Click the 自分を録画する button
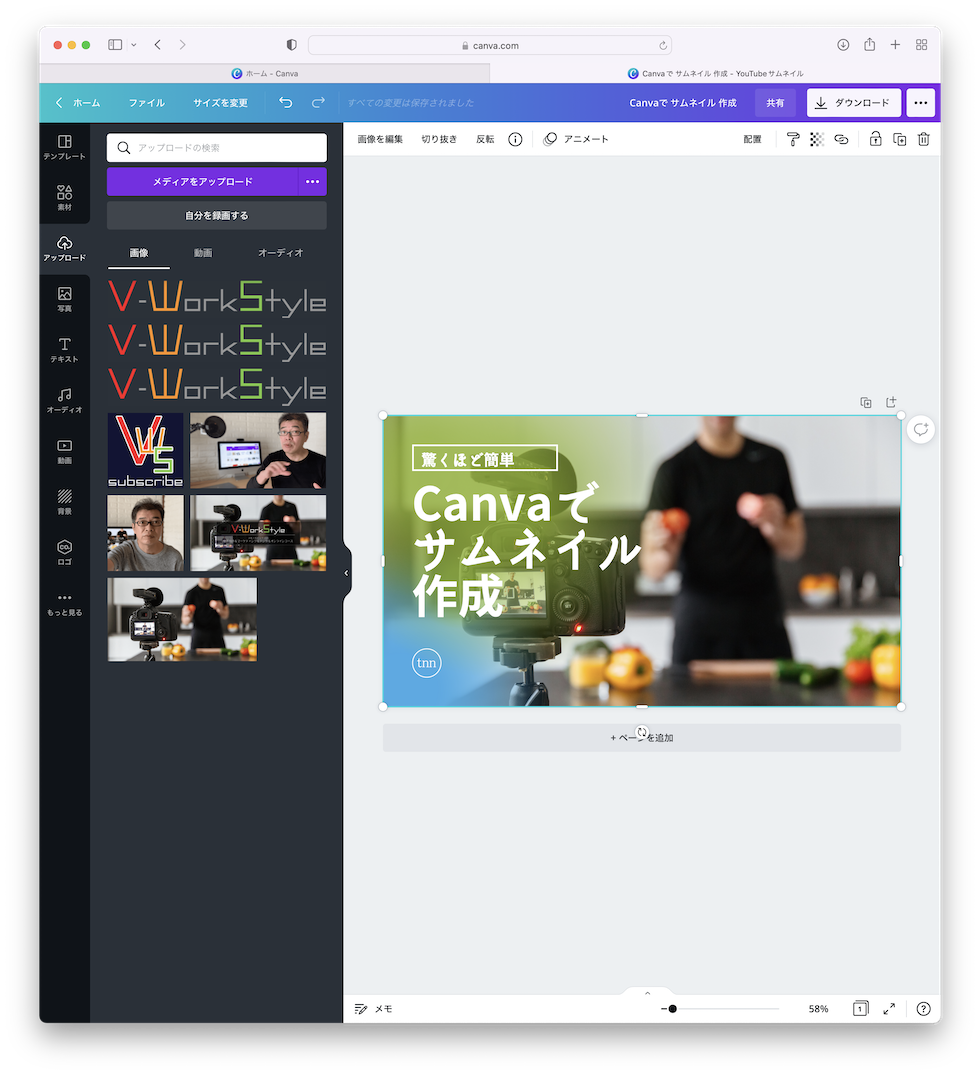 [x=216, y=215]
